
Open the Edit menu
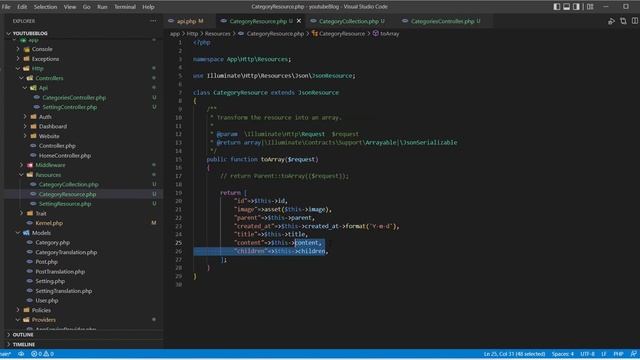point(22,7)
